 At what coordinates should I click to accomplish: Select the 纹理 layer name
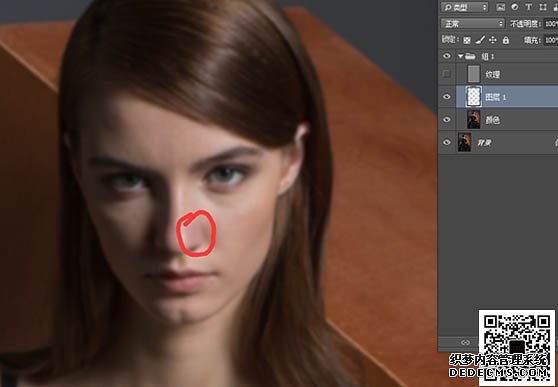click(x=493, y=74)
